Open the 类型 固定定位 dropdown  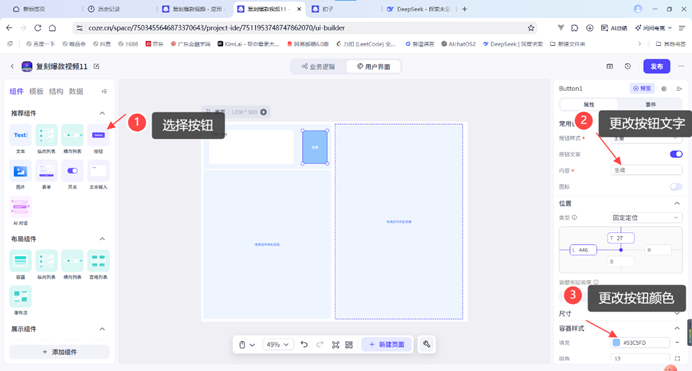(646, 217)
